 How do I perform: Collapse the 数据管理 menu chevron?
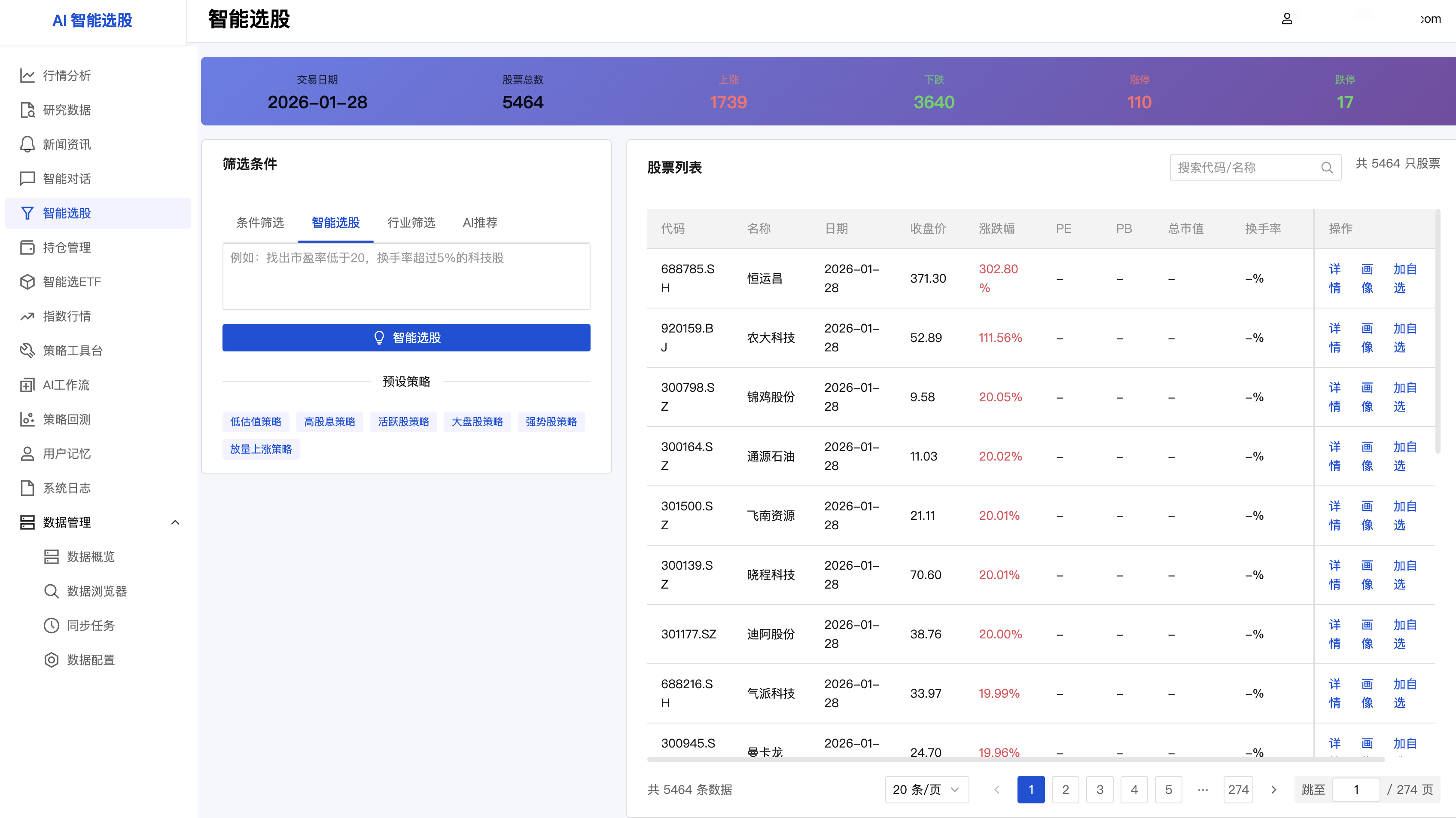point(175,522)
